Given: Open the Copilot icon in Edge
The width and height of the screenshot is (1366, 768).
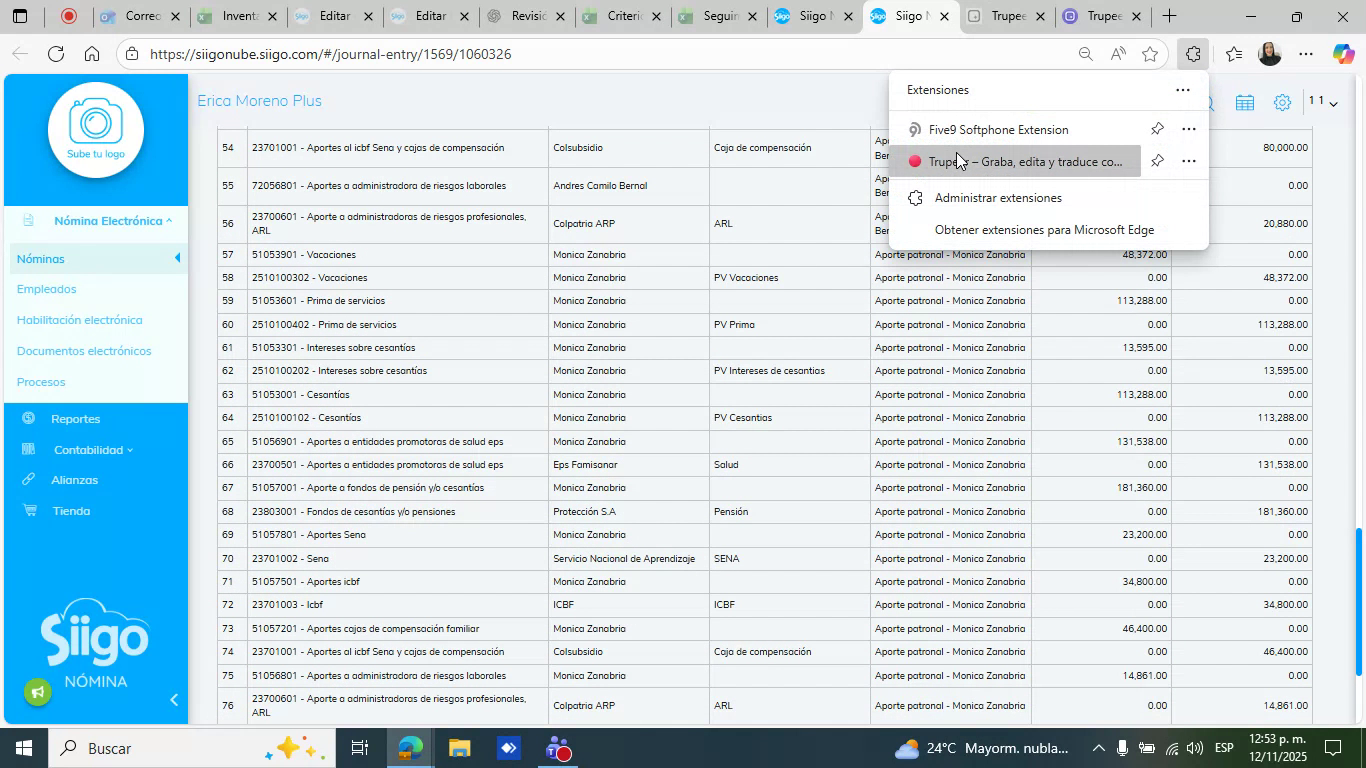Looking at the screenshot, I should click(x=1343, y=54).
